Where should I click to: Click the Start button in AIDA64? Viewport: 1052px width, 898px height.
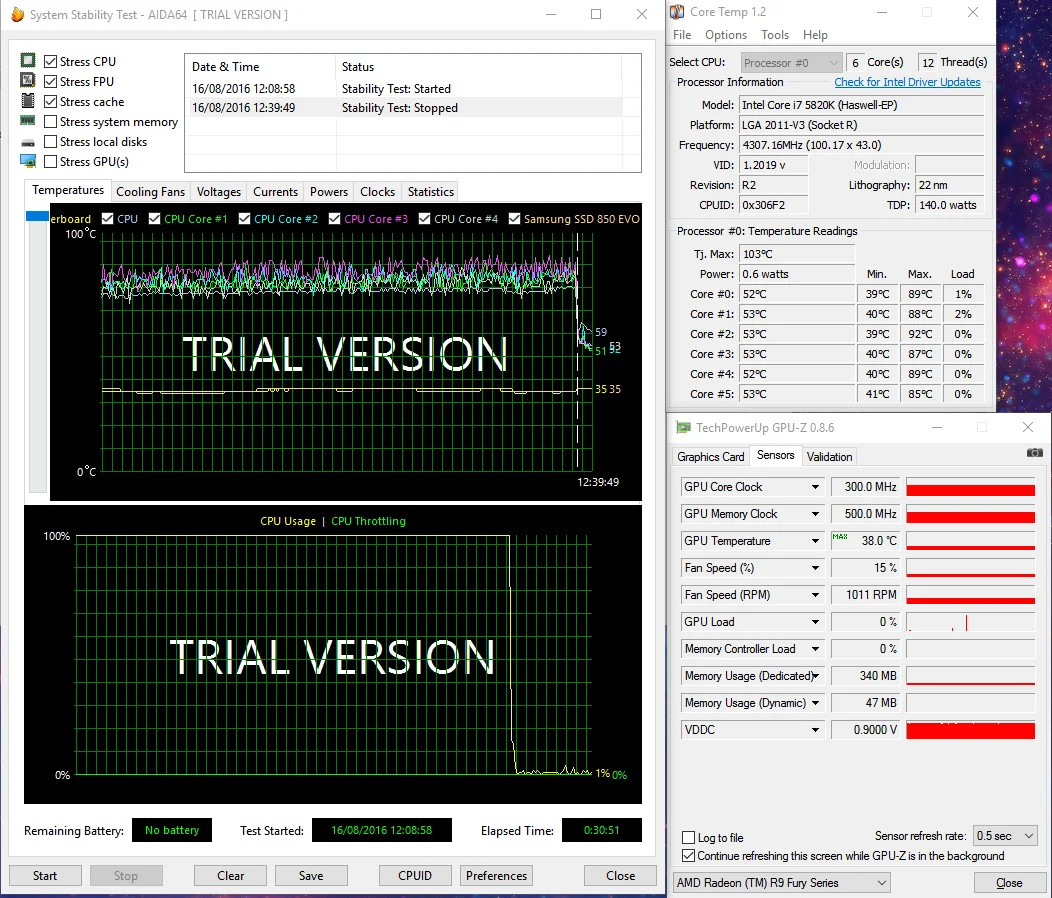click(45, 876)
